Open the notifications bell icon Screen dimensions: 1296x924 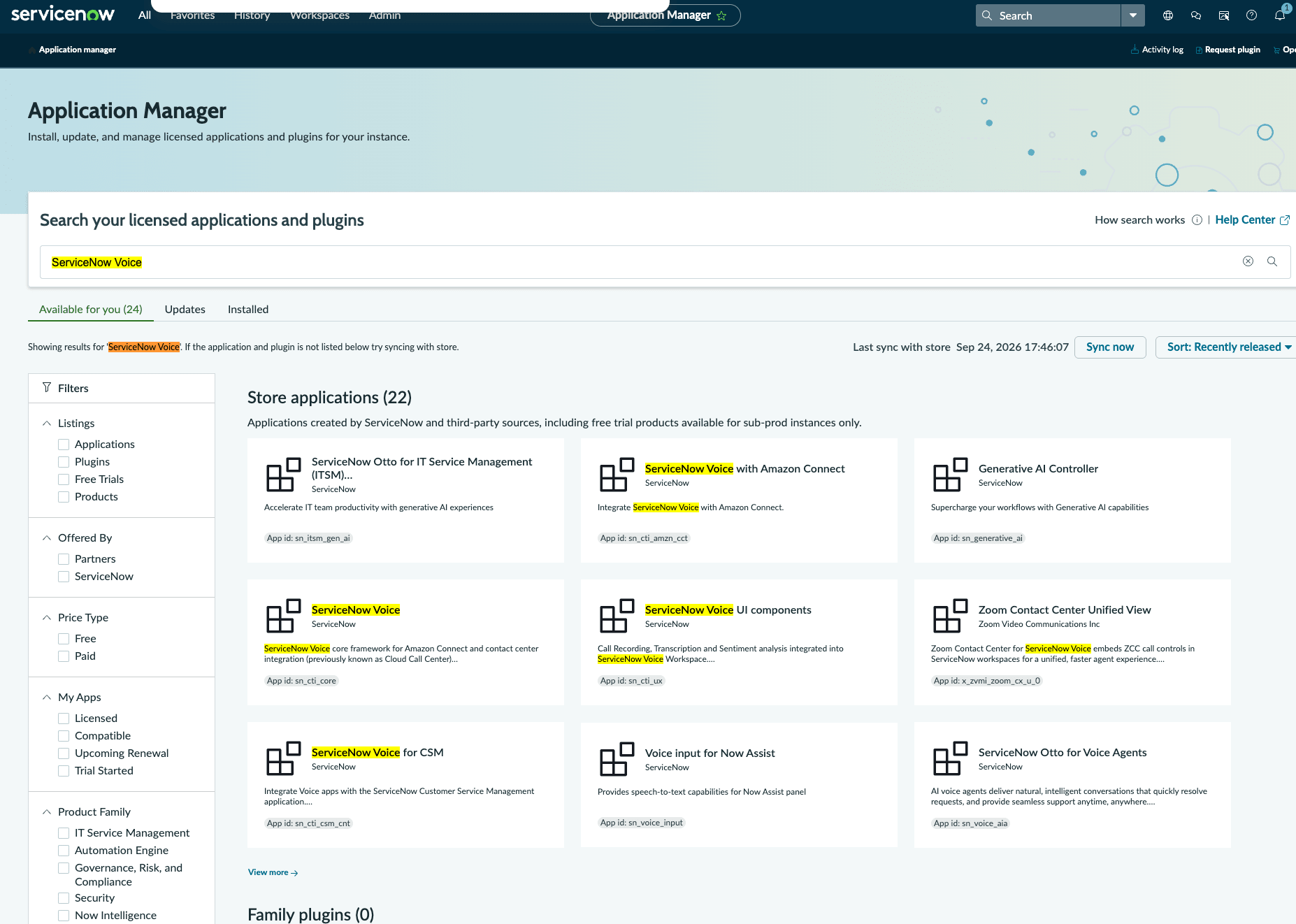click(1280, 15)
